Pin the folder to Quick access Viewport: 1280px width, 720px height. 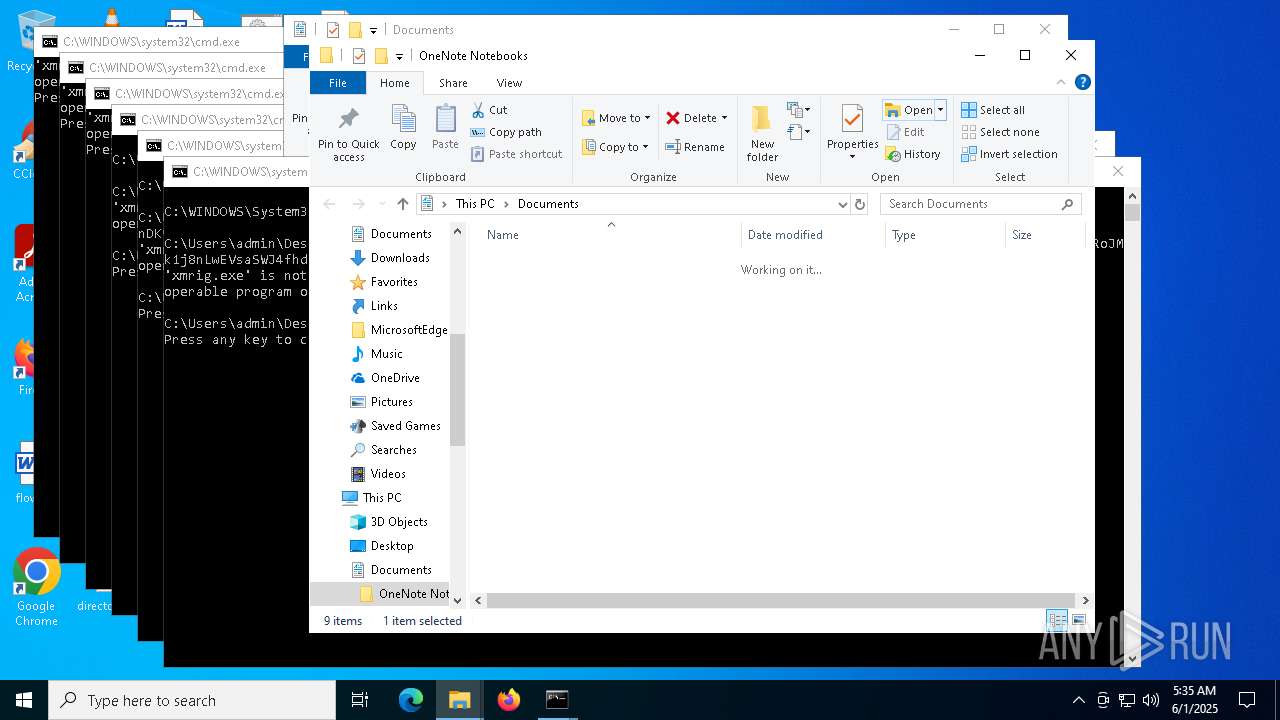tap(348, 134)
